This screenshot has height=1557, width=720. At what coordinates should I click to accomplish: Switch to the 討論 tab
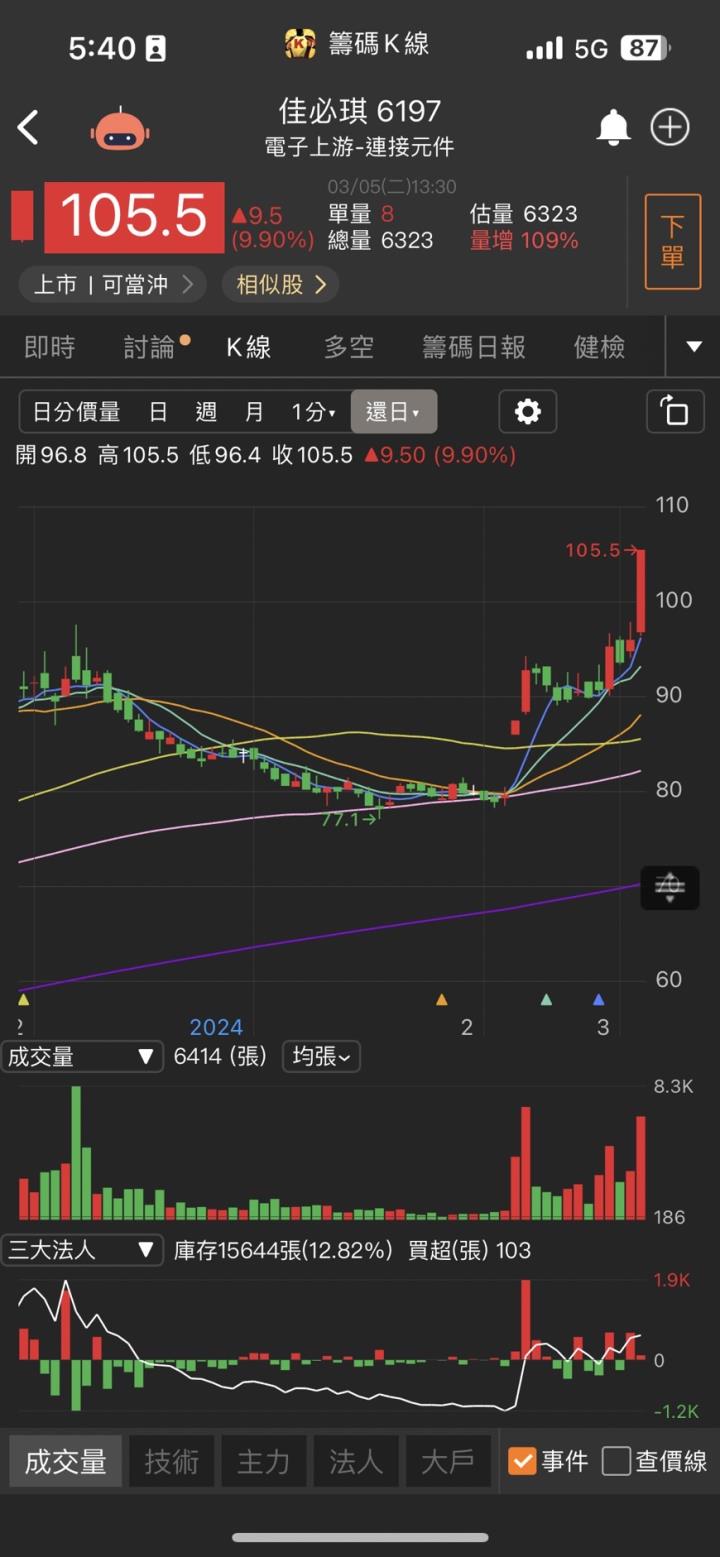point(150,347)
